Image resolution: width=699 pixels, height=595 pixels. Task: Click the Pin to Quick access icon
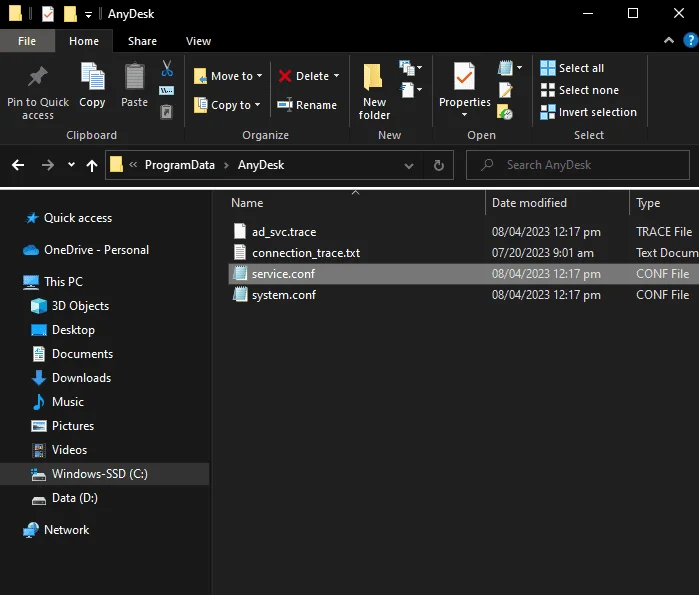pos(37,76)
